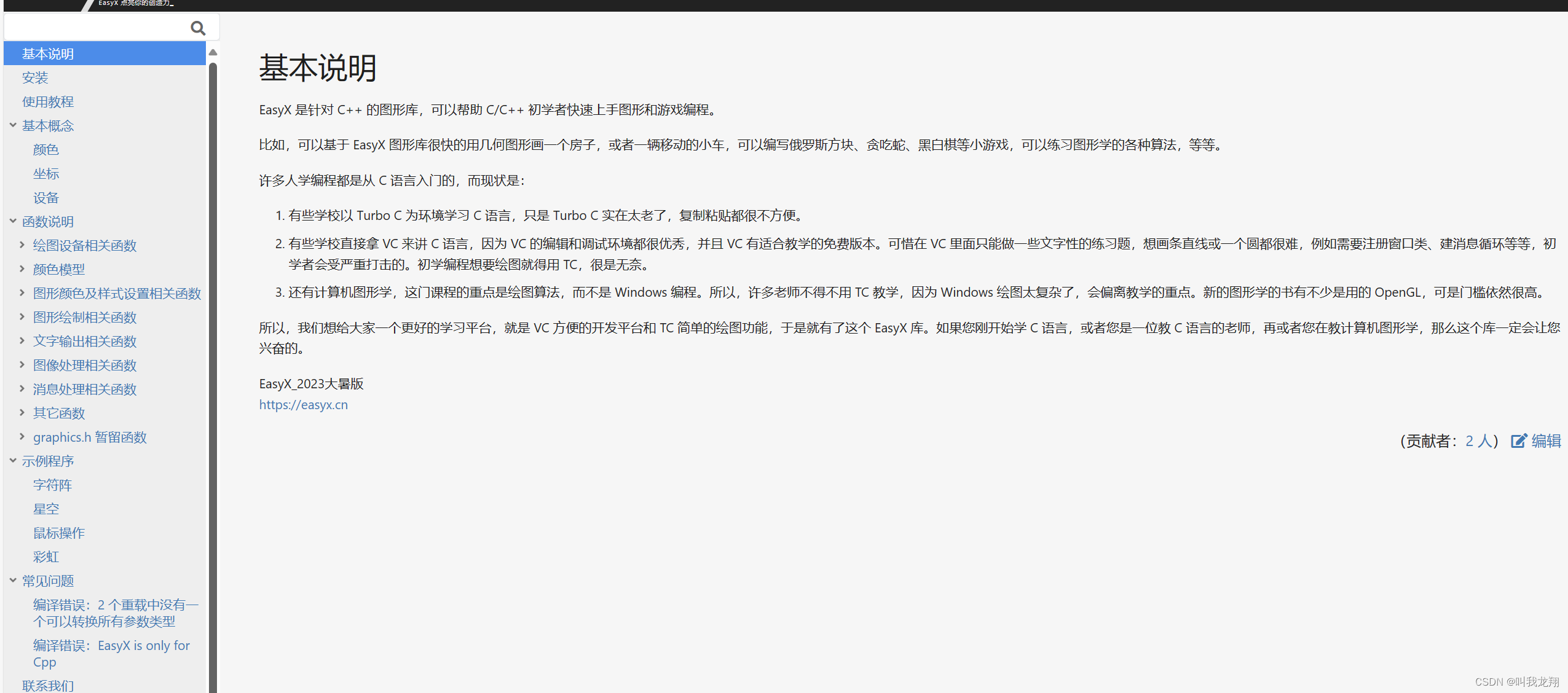Expand 图像处理相关函数
This screenshot has width=1568, height=693.
coord(22,365)
